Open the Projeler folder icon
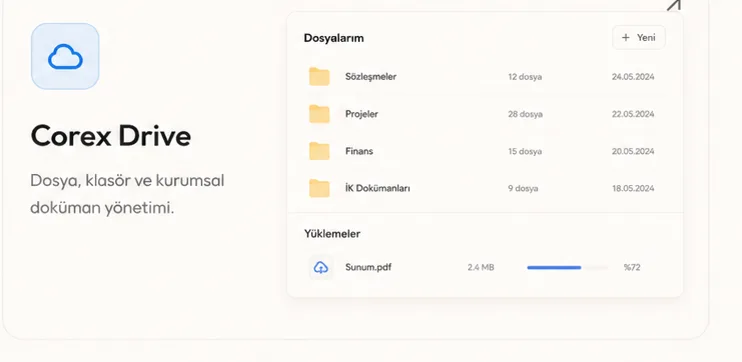The width and height of the screenshot is (742, 362). pyautogui.click(x=319, y=114)
